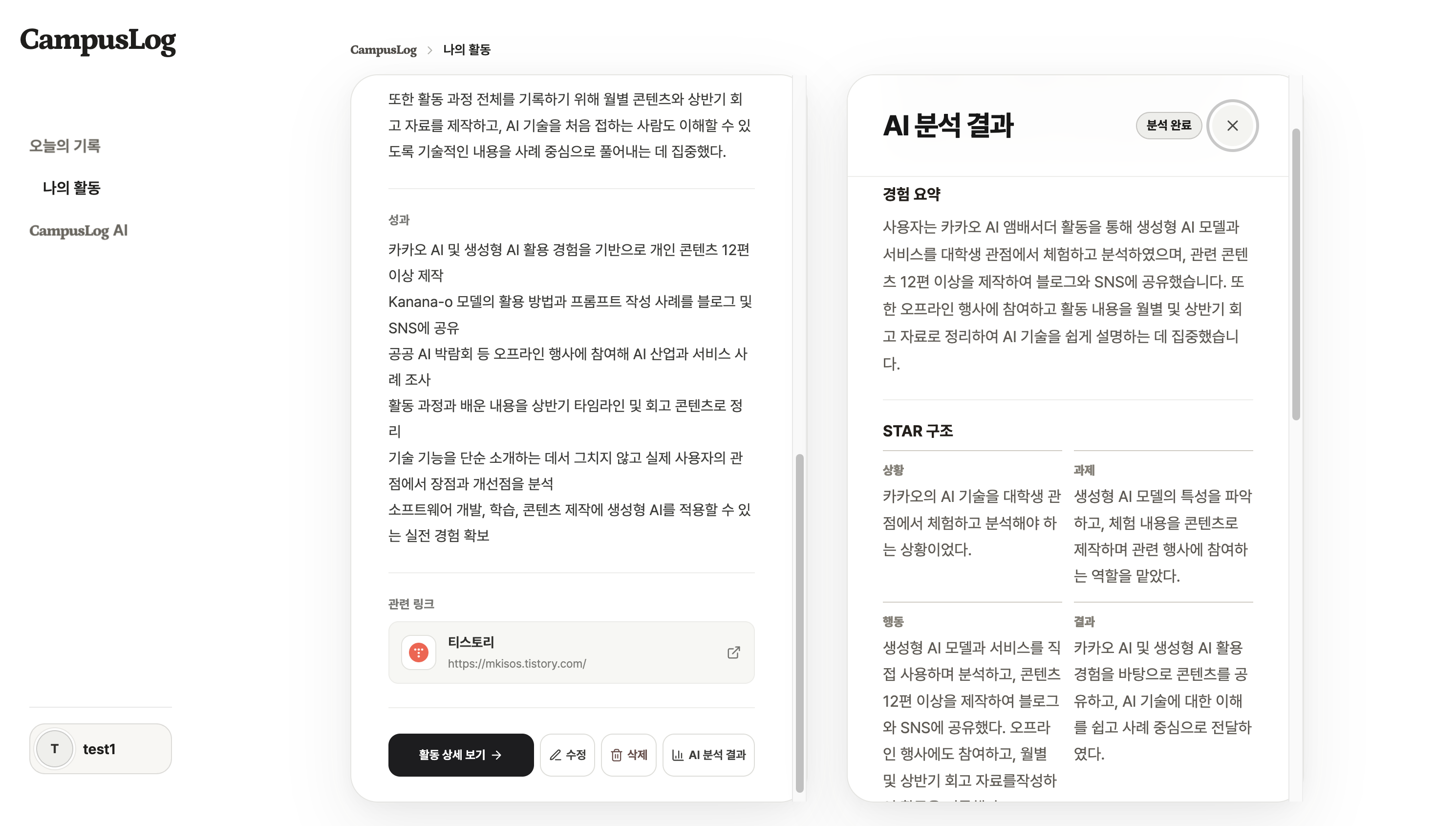Screen dimensions: 1456x826
Task: Click the 상황 label in STAR grid
Action: pos(893,470)
